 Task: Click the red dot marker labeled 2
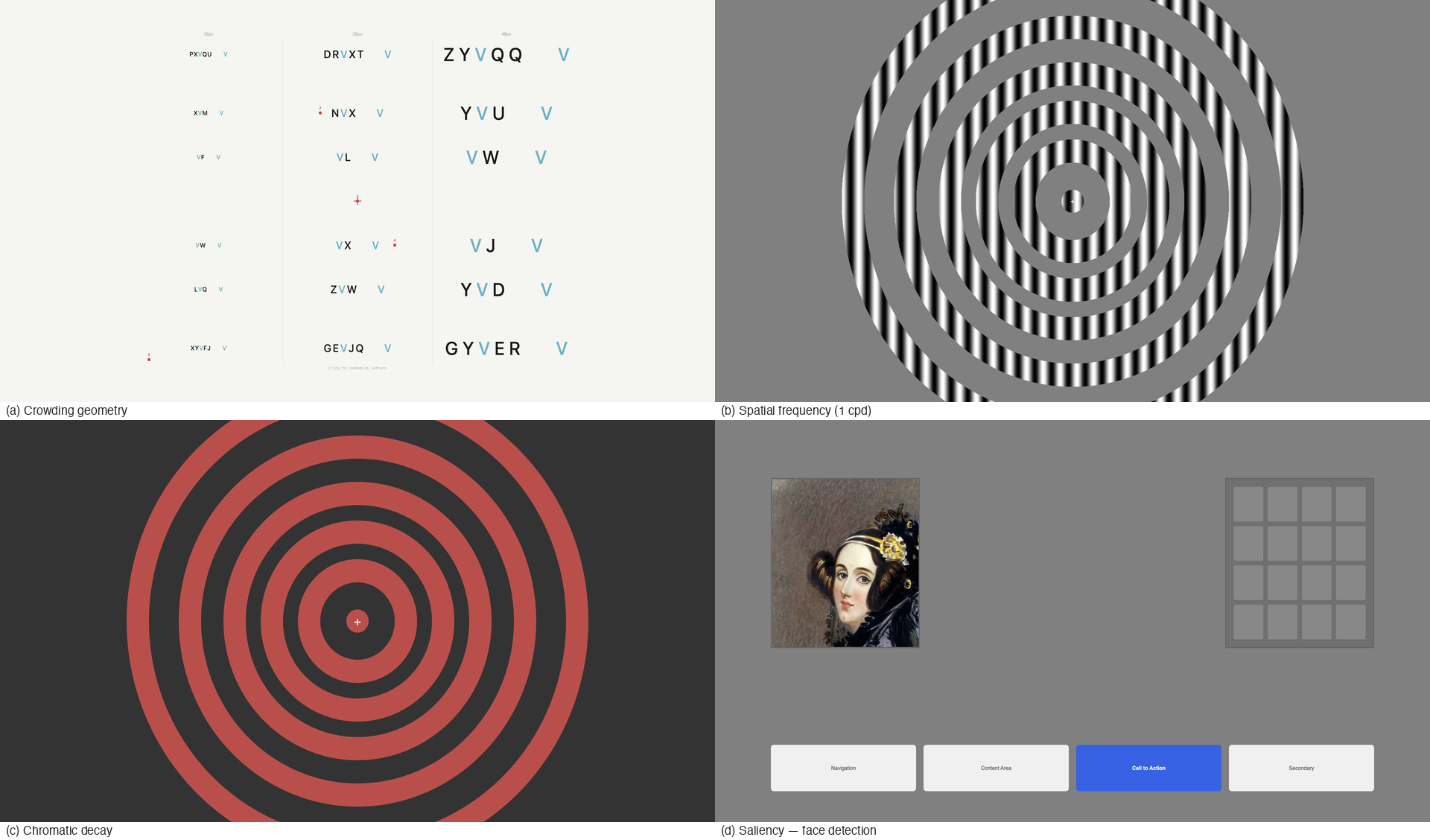[x=320, y=113]
